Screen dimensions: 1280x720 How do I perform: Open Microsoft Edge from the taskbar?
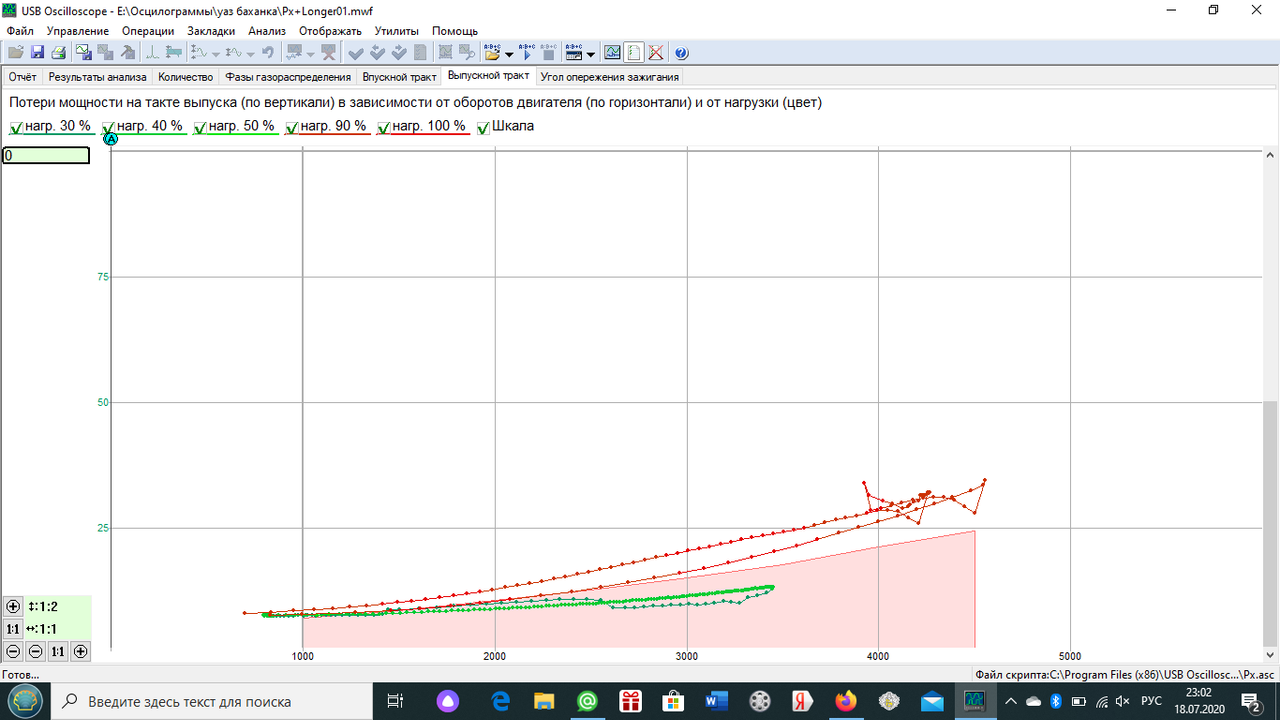tap(501, 701)
